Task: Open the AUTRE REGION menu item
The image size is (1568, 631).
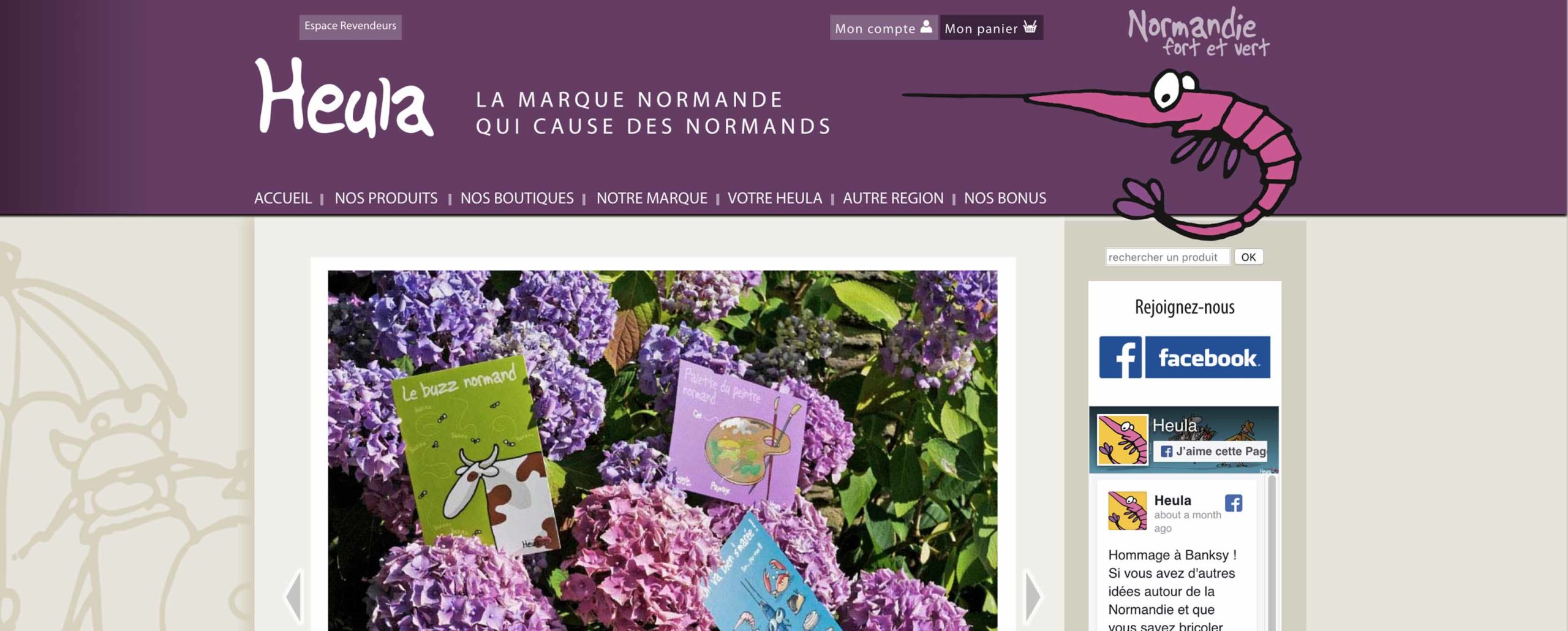Action: pyautogui.click(x=893, y=198)
